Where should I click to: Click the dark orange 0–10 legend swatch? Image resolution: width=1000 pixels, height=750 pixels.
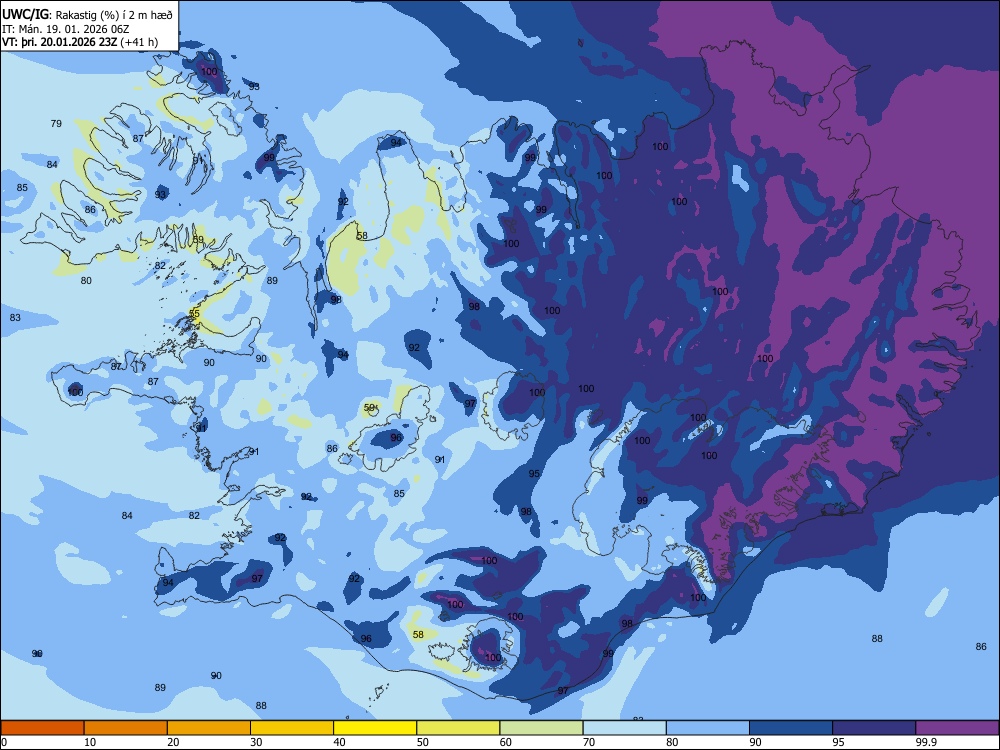[x=42, y=728]
